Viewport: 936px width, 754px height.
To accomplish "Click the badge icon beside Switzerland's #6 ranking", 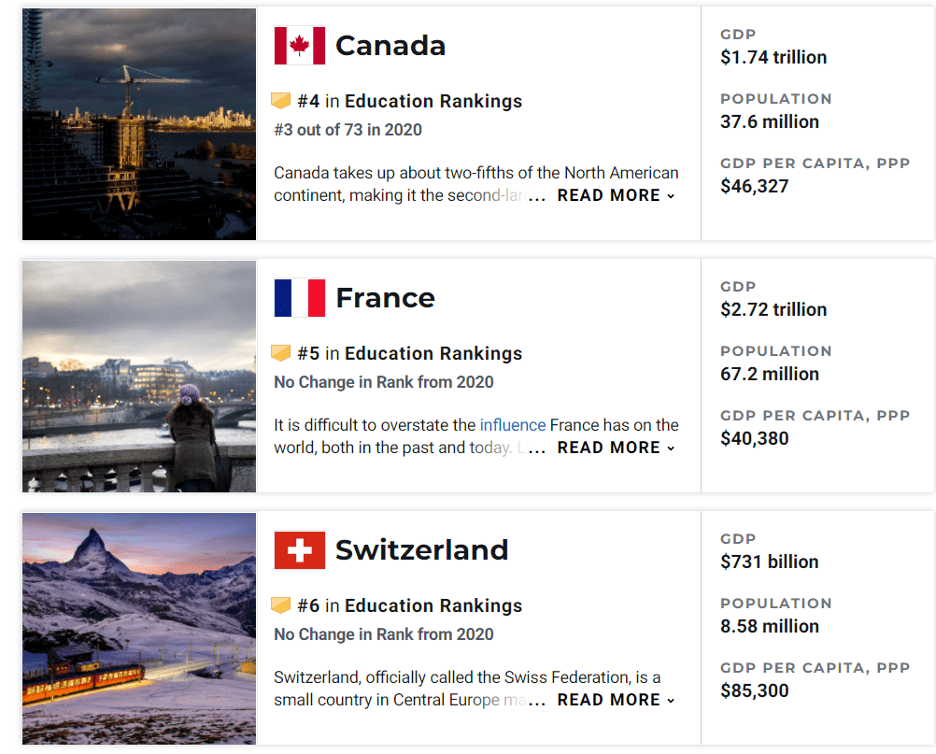I will click(x=281, y=605).
